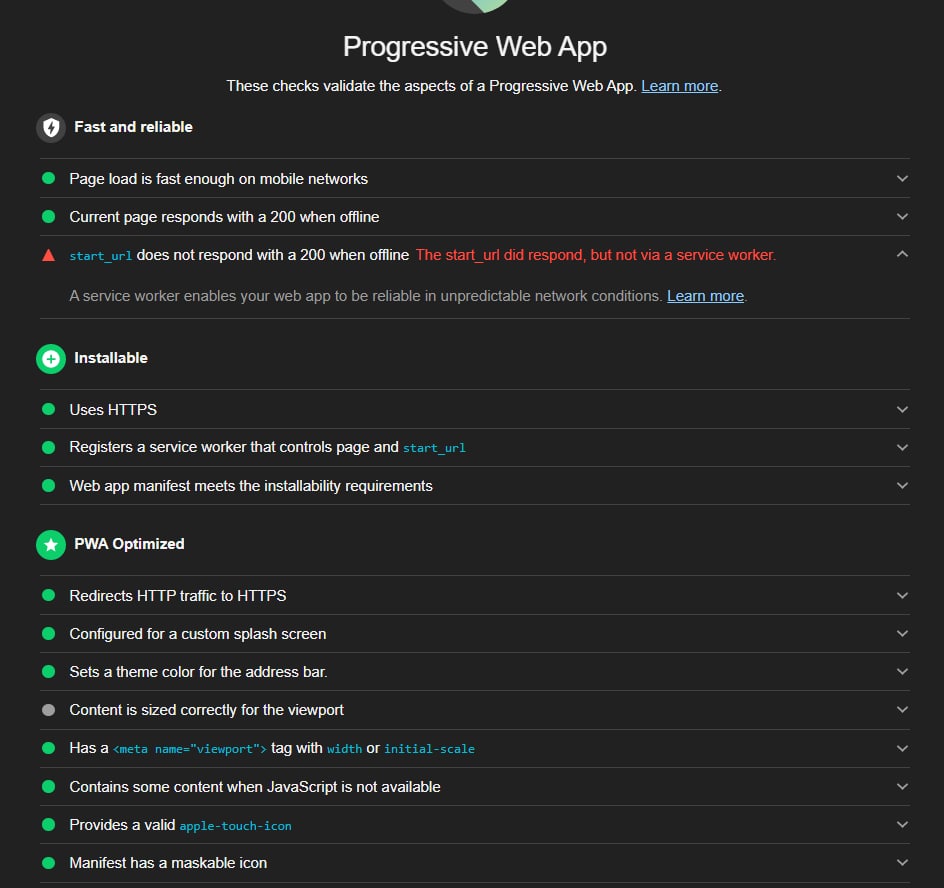This screenshot has height=888, width=944.
Task: Click the 'Progressive Web App' title
Action: click(474, 47)
